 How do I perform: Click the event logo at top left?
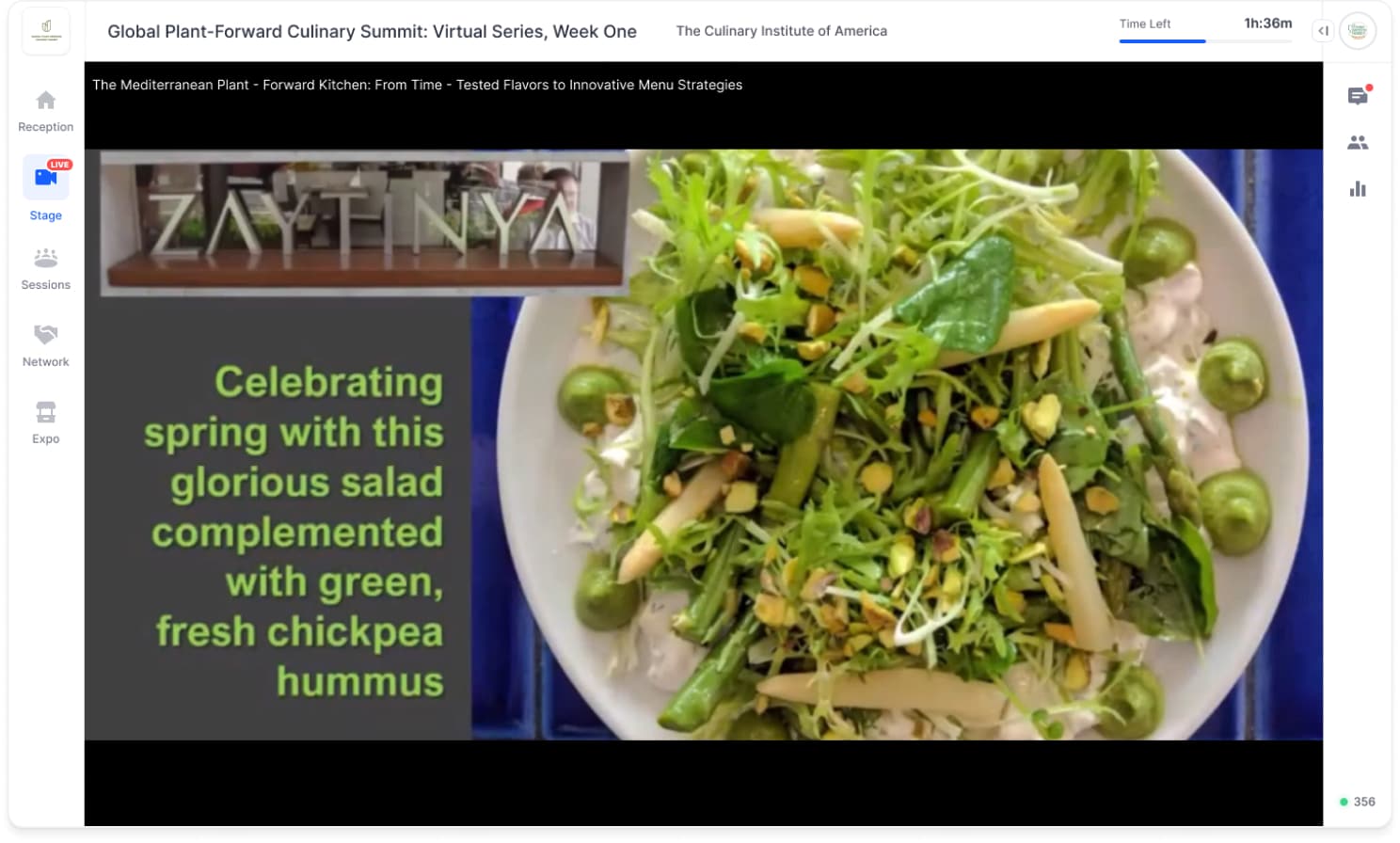46,31
